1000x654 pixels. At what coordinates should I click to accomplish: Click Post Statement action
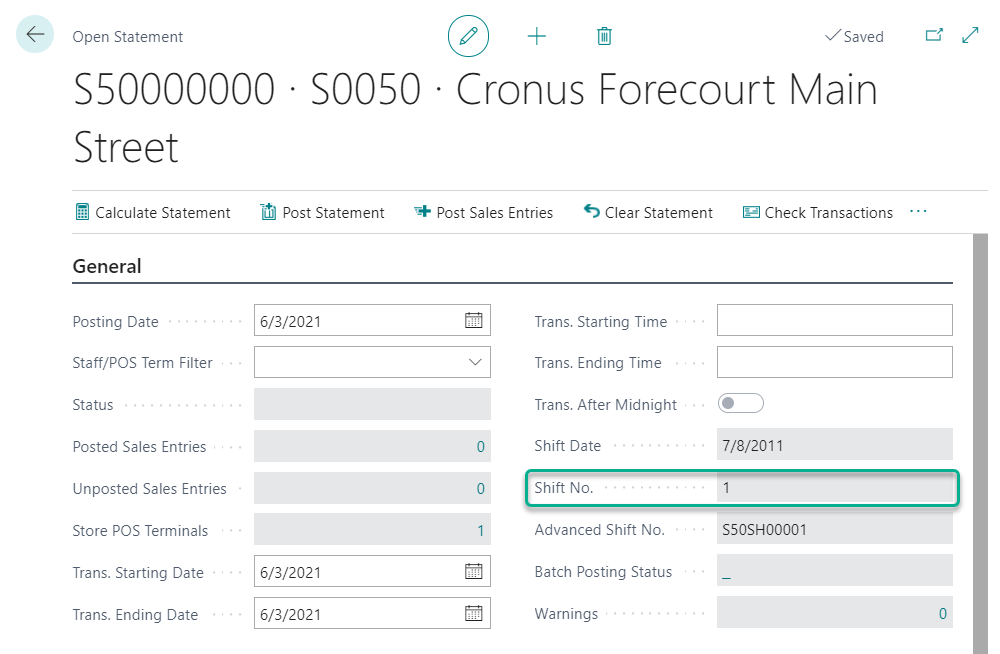click(x=322, y=212)
